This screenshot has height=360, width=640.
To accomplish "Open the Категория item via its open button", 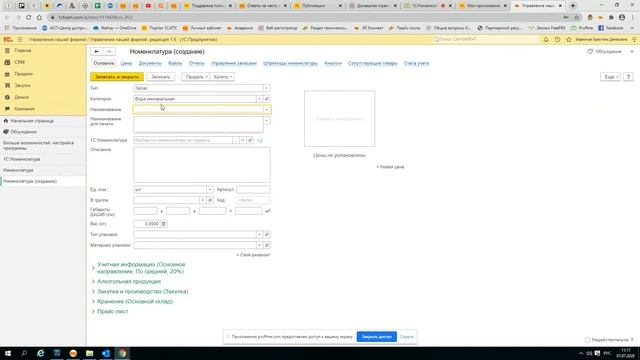I will [x=267, y=99].
